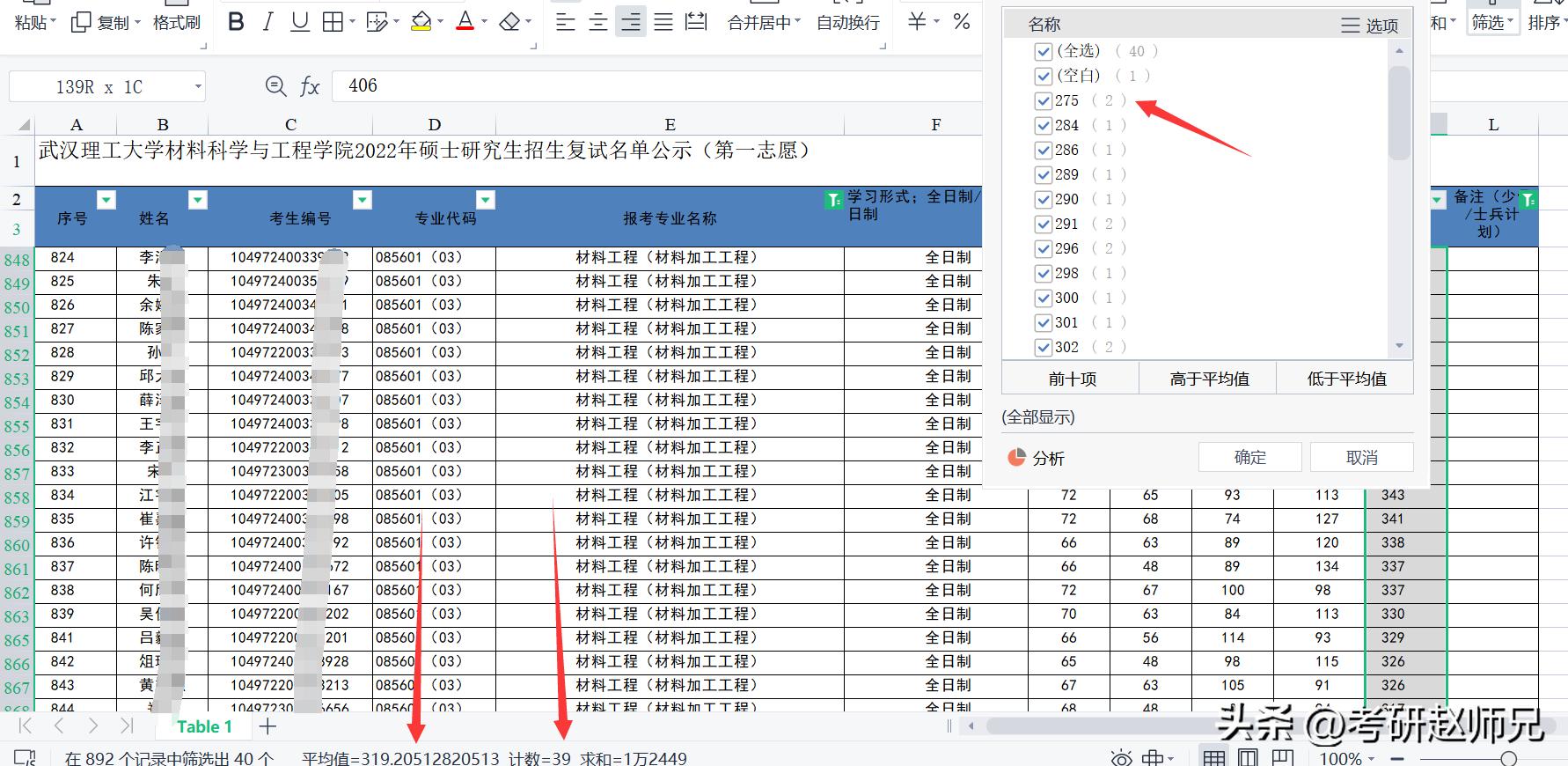Open the 排序 sort menu
The width and height of the screenshot is (1568, 766).
(x=1547, y=22)
